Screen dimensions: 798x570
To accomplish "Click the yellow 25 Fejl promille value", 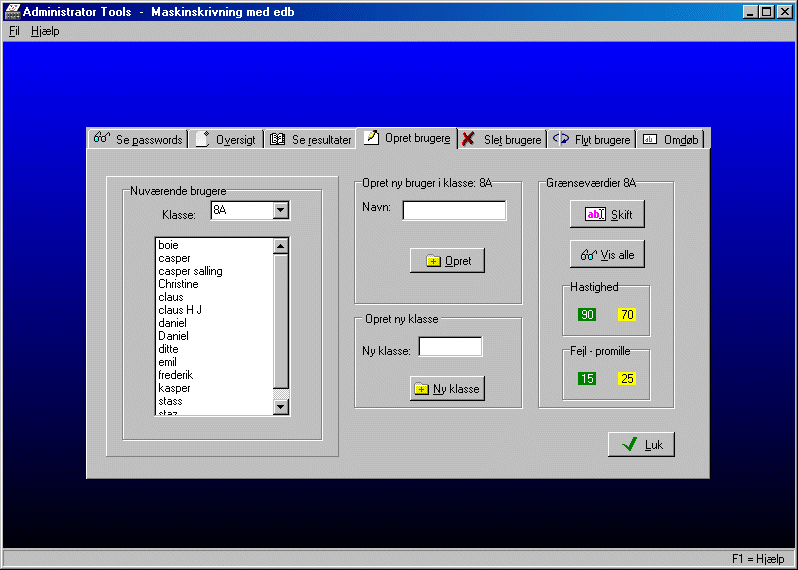I will click(x=627, y=379).
